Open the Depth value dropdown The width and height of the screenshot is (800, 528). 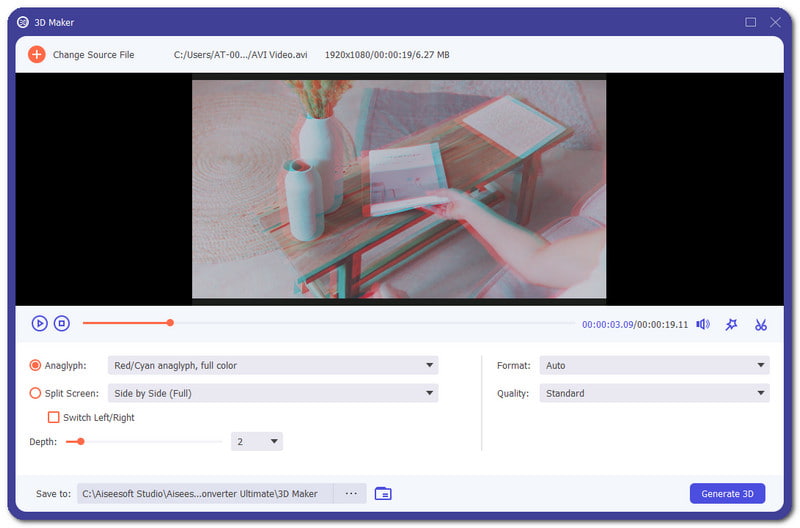tap(257, 441)
